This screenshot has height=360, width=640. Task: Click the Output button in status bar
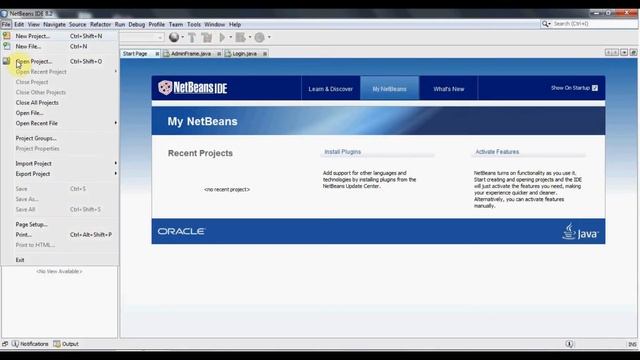[x=66, y=344]
